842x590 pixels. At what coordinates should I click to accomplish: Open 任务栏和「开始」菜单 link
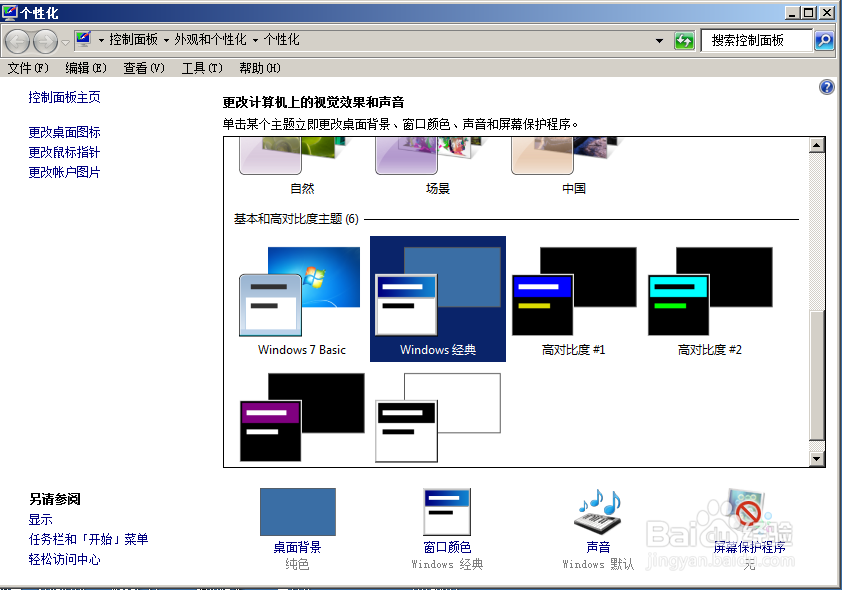[88, 539]
